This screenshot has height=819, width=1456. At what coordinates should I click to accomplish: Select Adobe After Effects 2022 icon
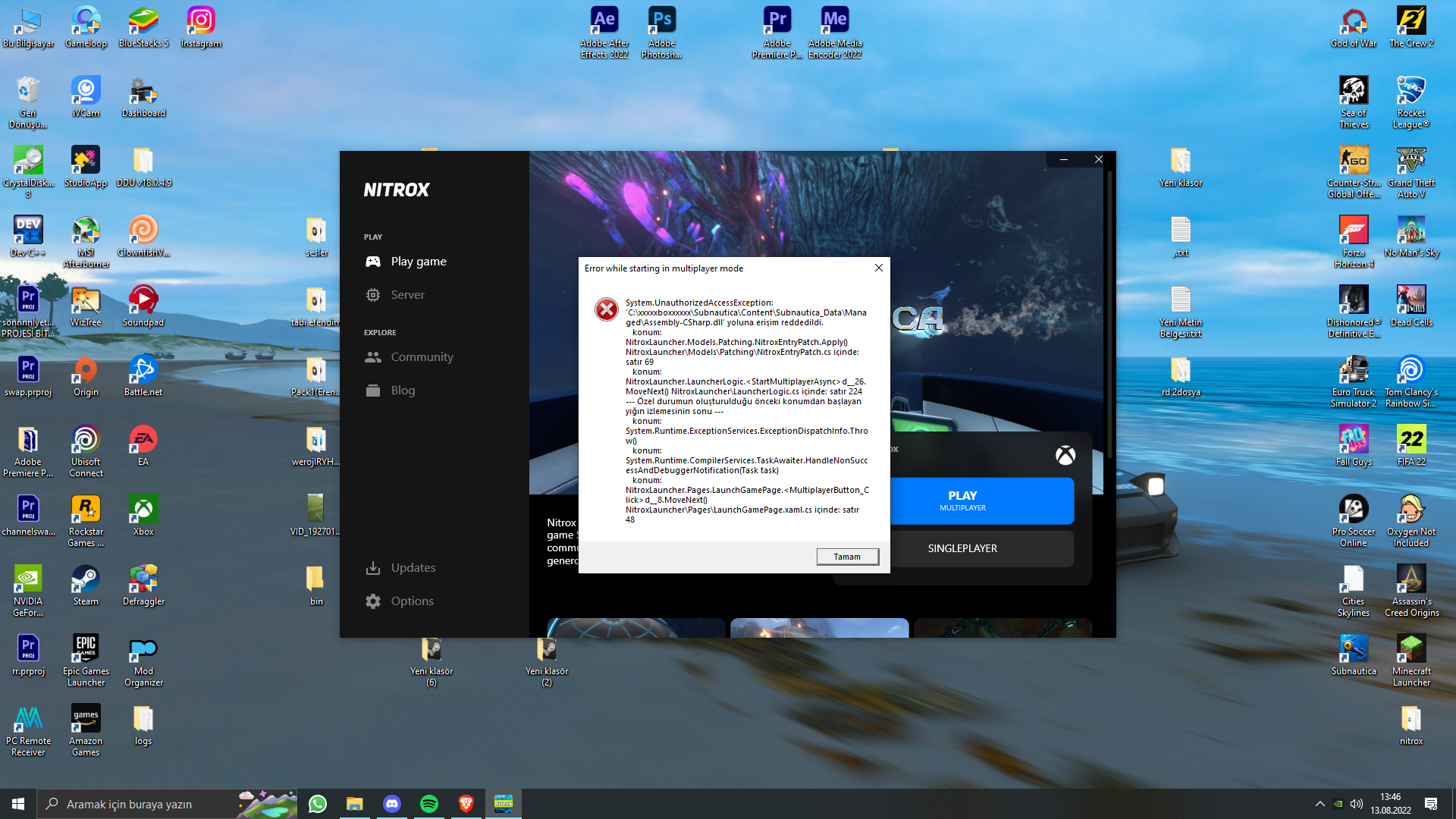[604, 33]
